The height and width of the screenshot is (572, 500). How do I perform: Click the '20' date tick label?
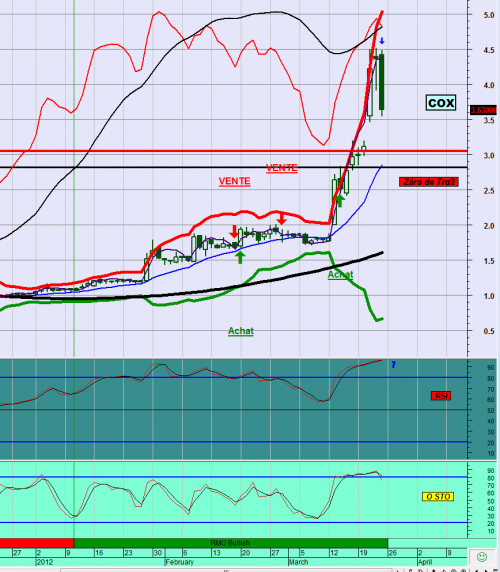tap(245, 553)
